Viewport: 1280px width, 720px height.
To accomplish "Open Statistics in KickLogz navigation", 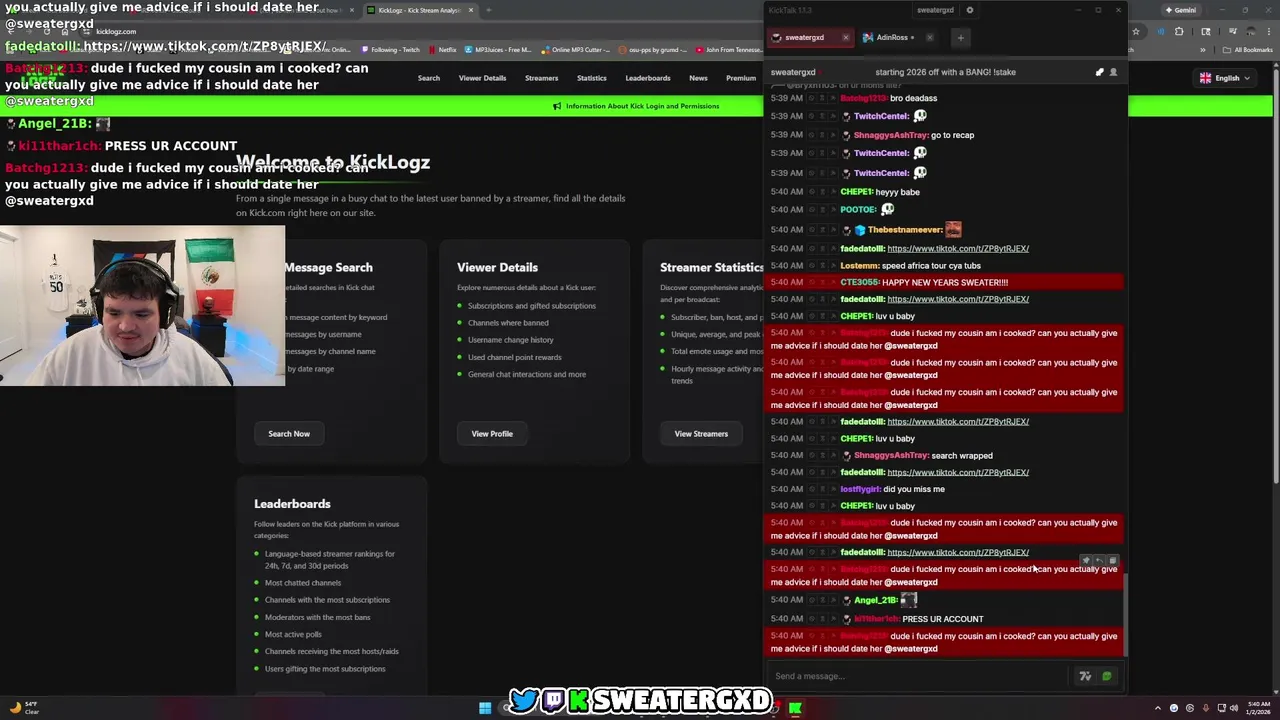I will [591, 78].
